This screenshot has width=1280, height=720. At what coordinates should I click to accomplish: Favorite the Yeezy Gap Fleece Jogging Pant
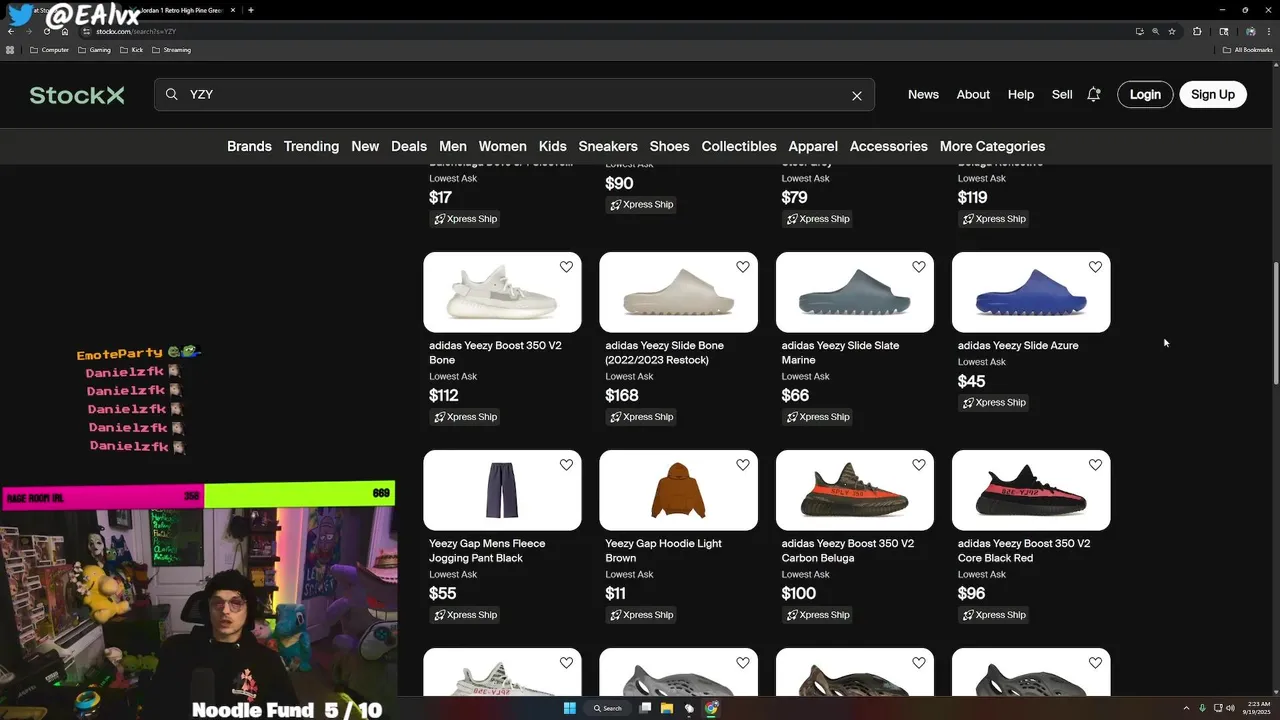point(566,465)
